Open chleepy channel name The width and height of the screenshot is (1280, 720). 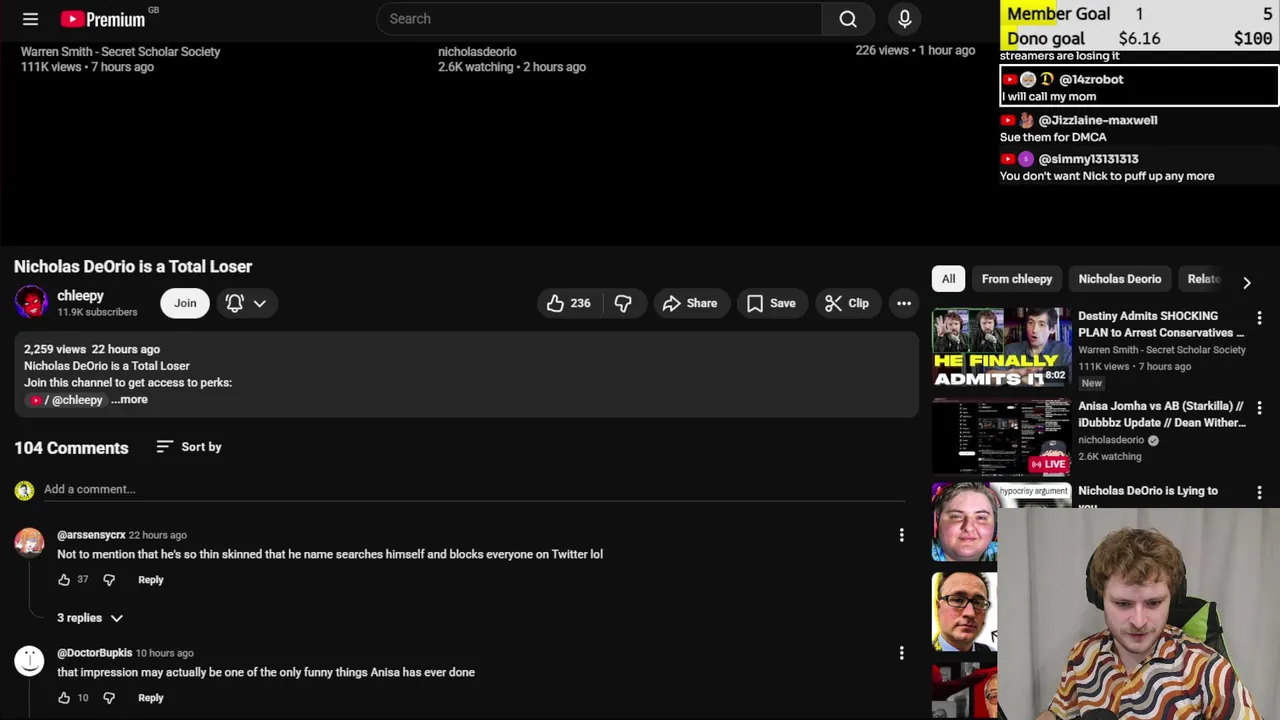click(x=80, y=296)
